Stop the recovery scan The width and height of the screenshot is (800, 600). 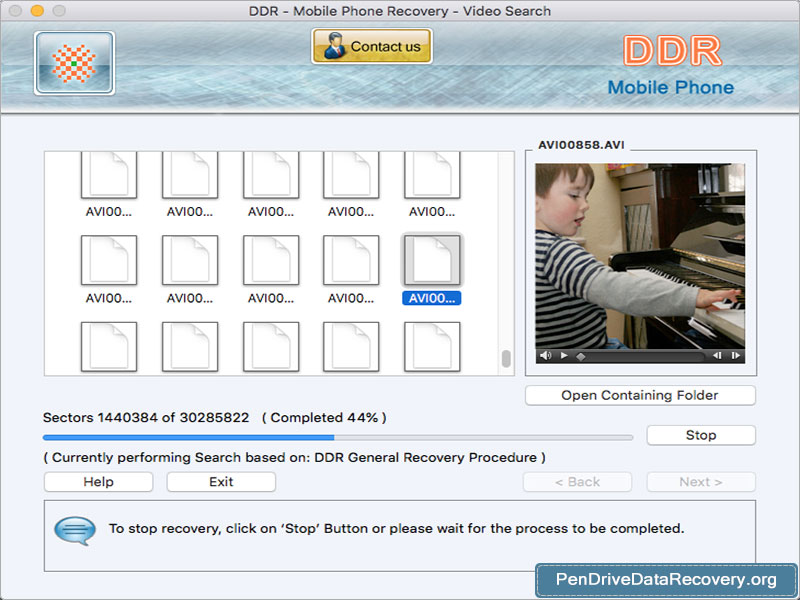coord(701,435)
